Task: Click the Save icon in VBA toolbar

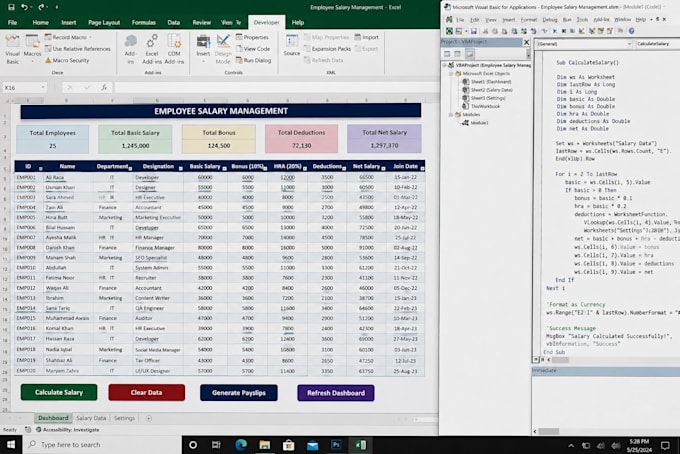Action: [x=474, y=31]
